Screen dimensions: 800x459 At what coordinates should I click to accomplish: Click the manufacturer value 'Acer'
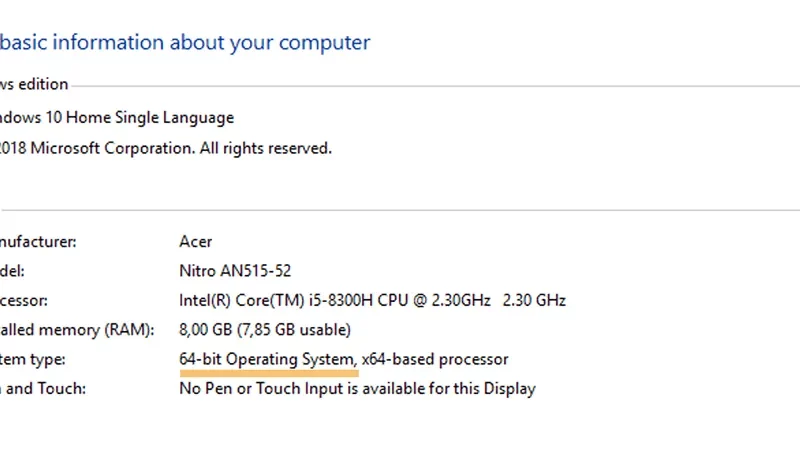[195, 242]
